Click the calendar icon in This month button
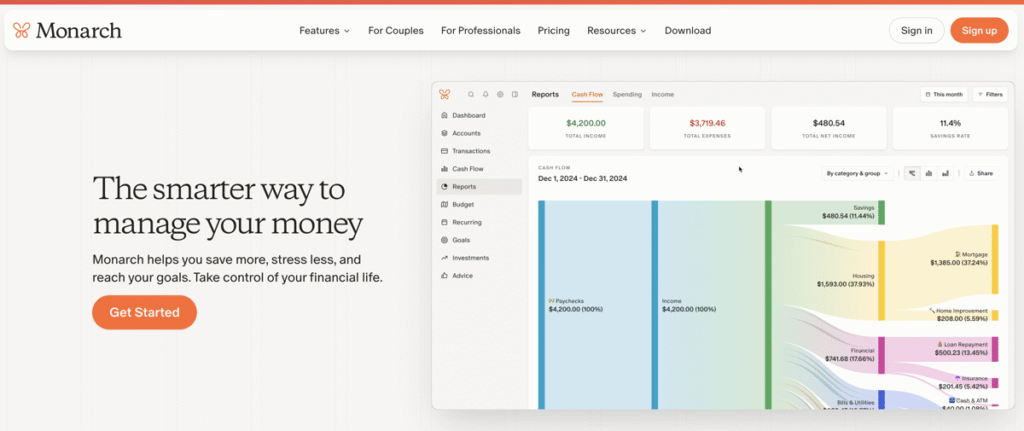The height and width of the screenshot is (431, 1024). [x=929, y=95]
